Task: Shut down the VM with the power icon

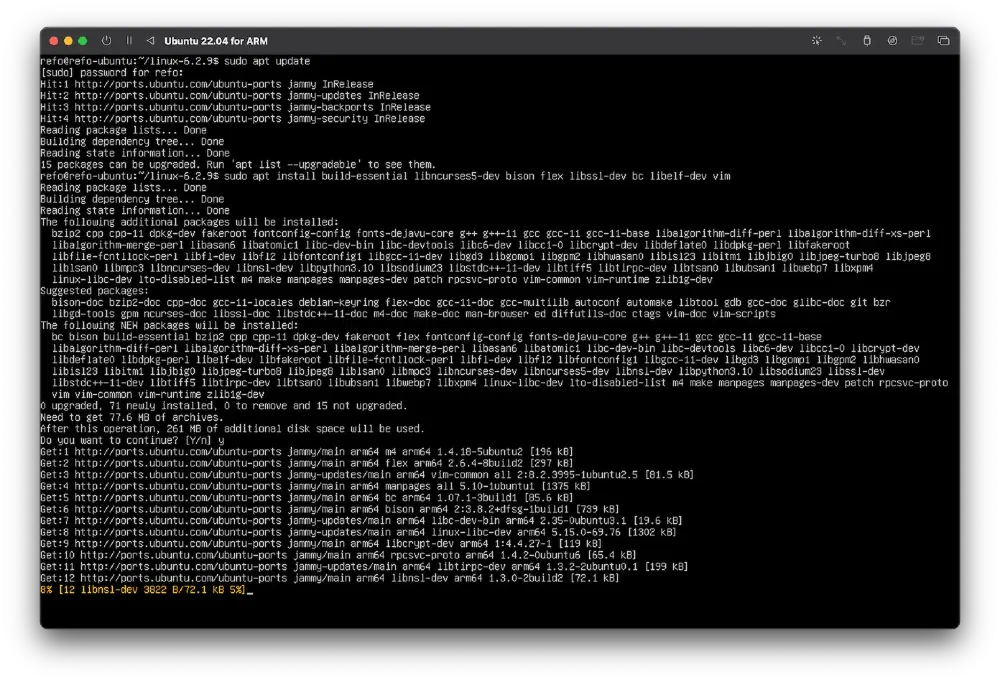Action: 106,41
